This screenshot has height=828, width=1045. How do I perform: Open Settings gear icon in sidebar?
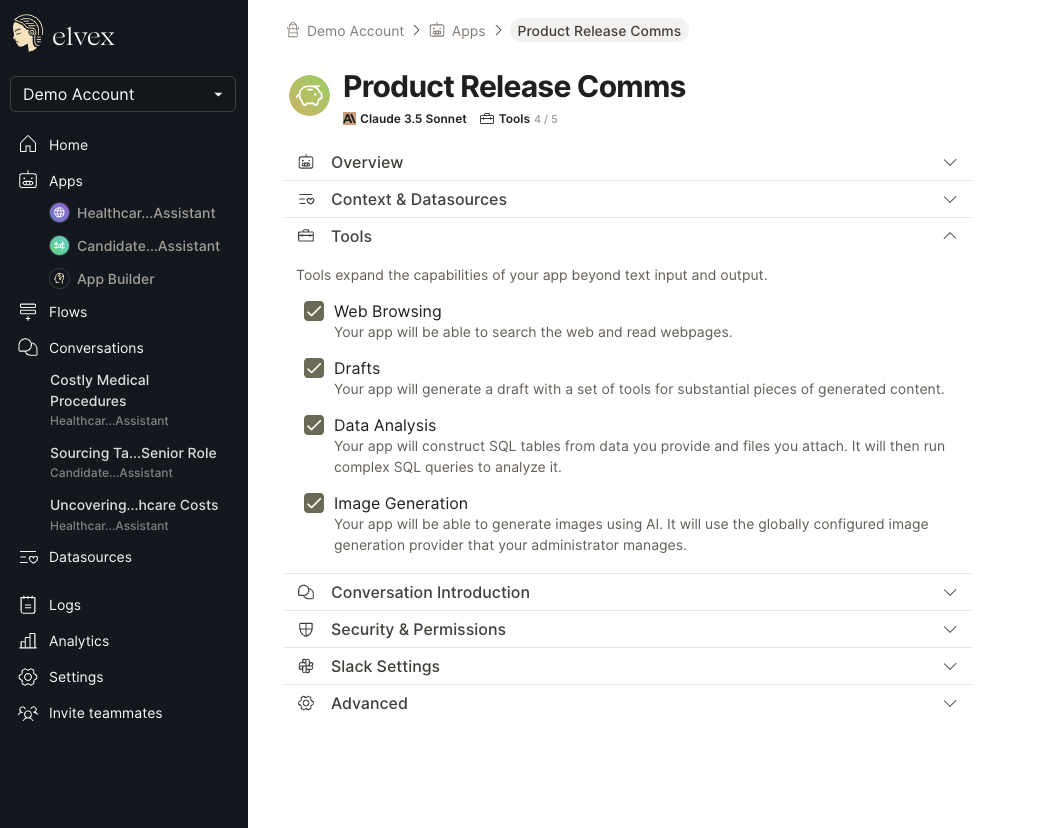(x=28, y=677)
